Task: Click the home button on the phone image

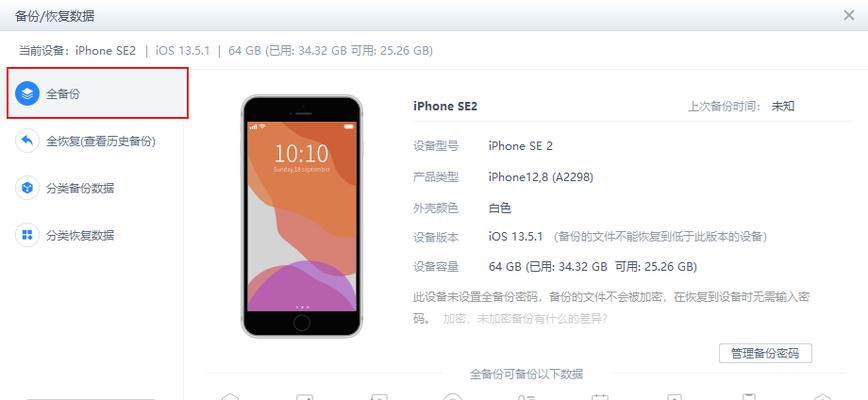Action: pyautogui.click(x=302, y=323)
